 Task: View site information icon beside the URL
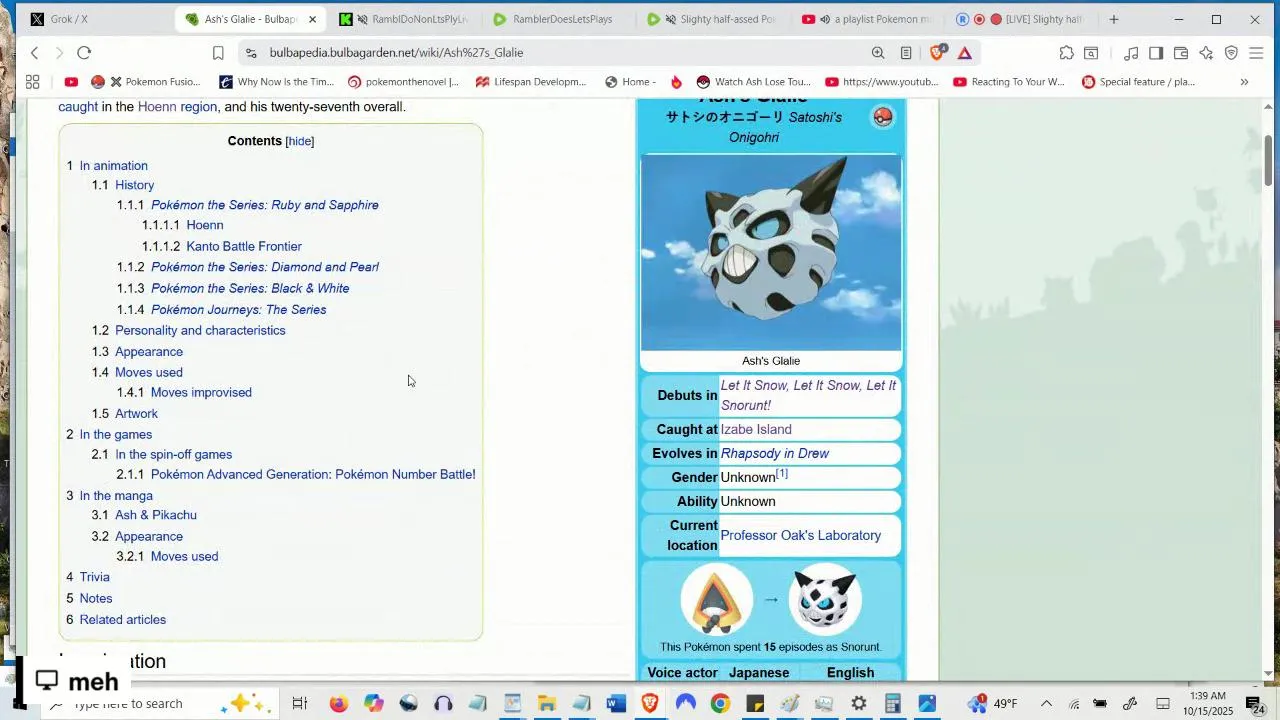[x=250, y=53]
